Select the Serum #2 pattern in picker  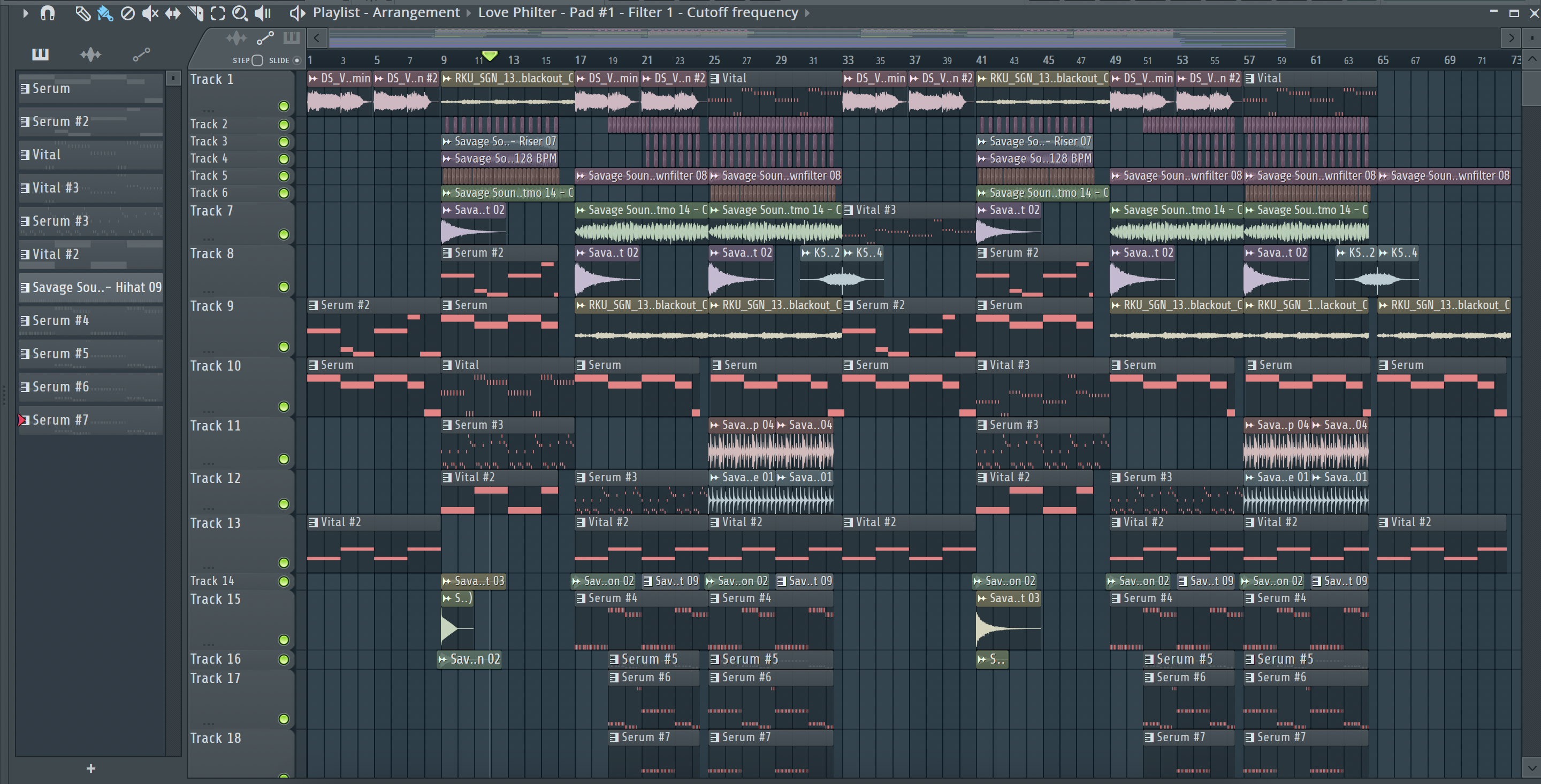pyautogui.click(x=91, y=122)
